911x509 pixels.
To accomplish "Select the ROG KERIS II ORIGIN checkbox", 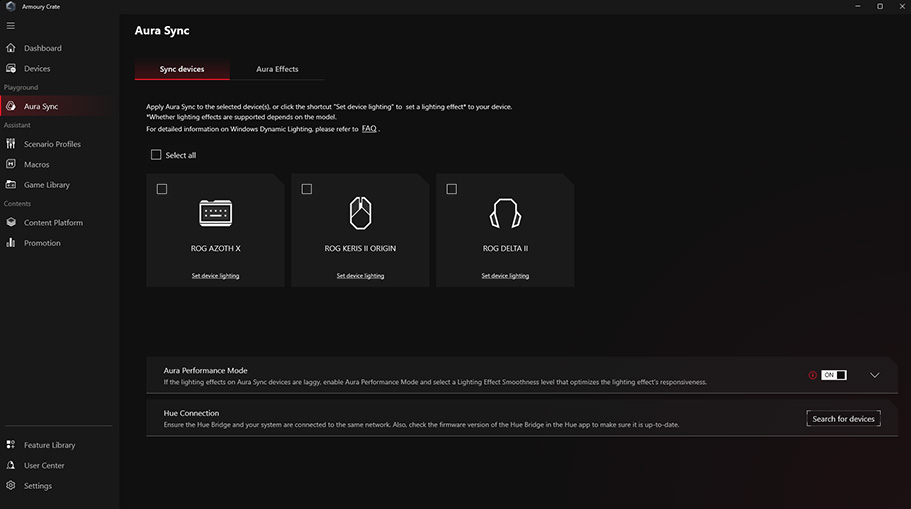I will pos(307,189).
